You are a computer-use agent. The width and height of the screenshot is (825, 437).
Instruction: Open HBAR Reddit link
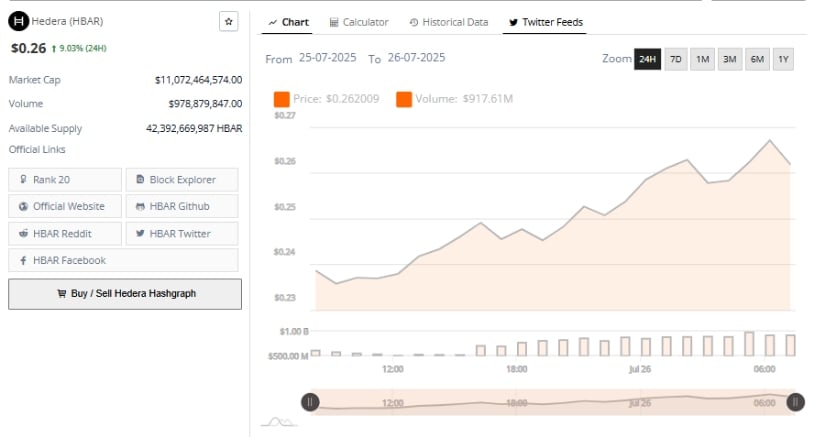(65, 233)
